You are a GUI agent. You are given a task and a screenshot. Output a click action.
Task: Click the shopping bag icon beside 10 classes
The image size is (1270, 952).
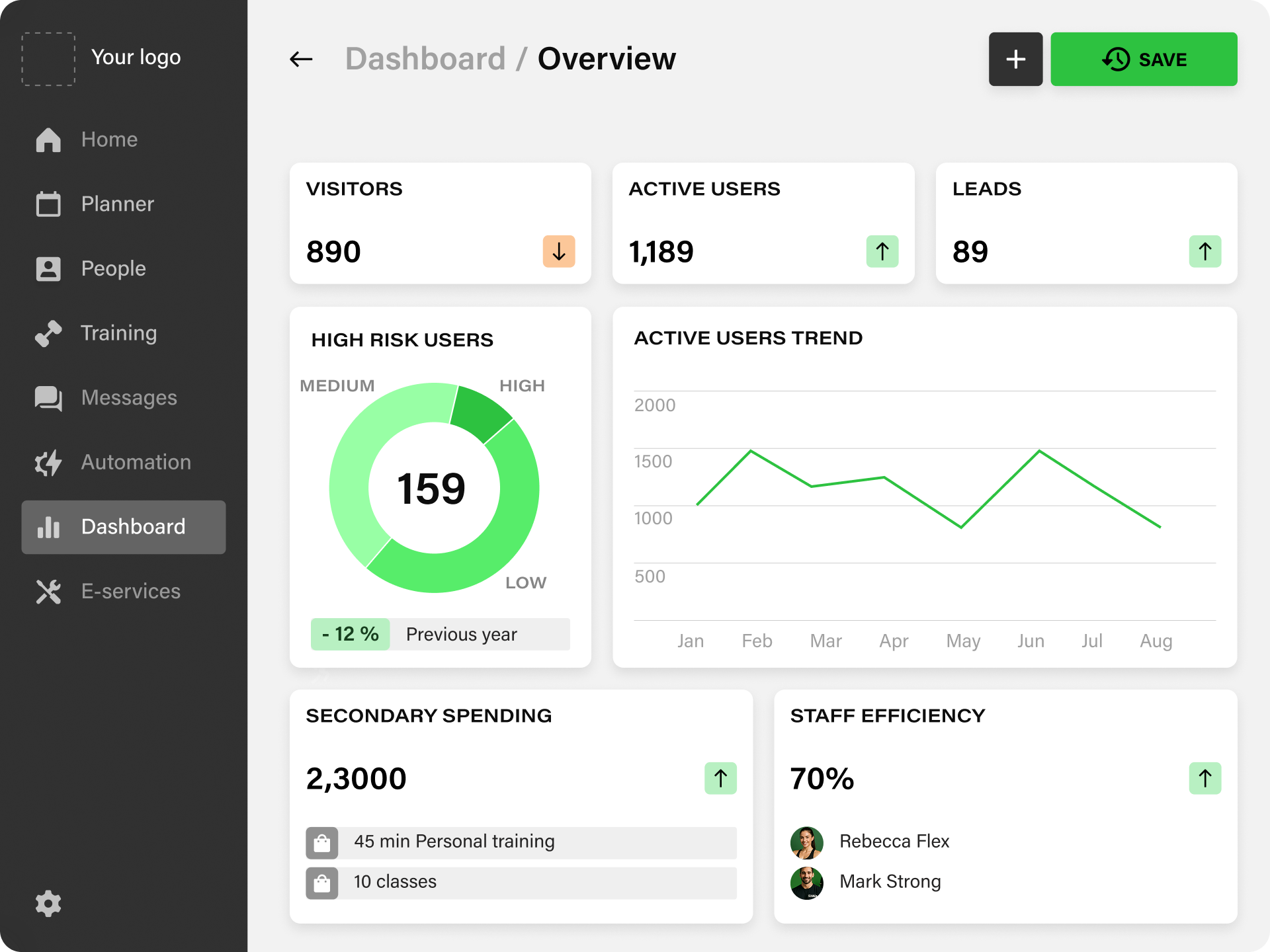(322, 883)
